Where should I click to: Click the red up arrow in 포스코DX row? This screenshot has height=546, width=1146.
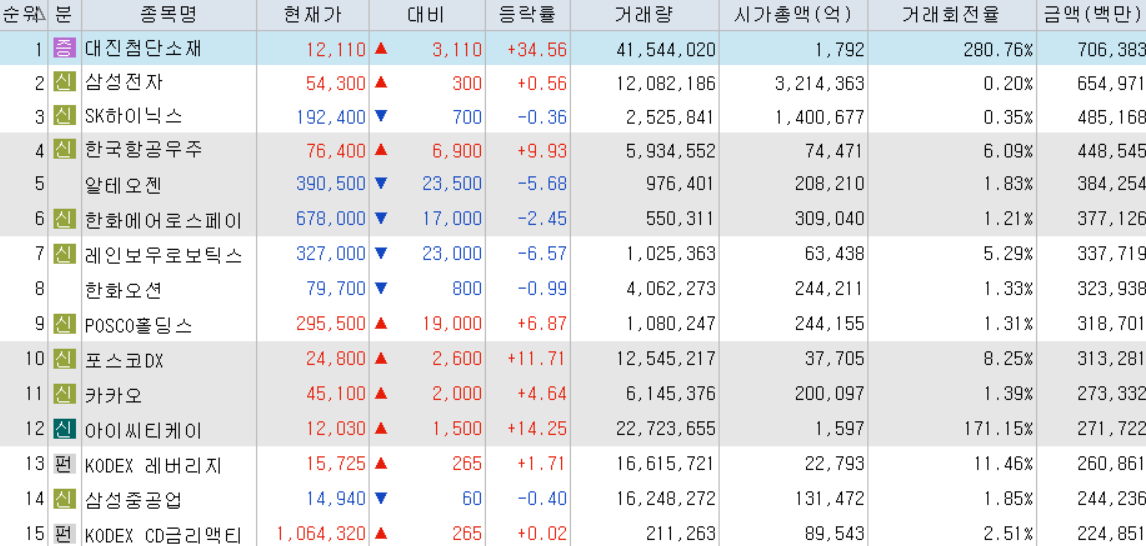point(380,358)
